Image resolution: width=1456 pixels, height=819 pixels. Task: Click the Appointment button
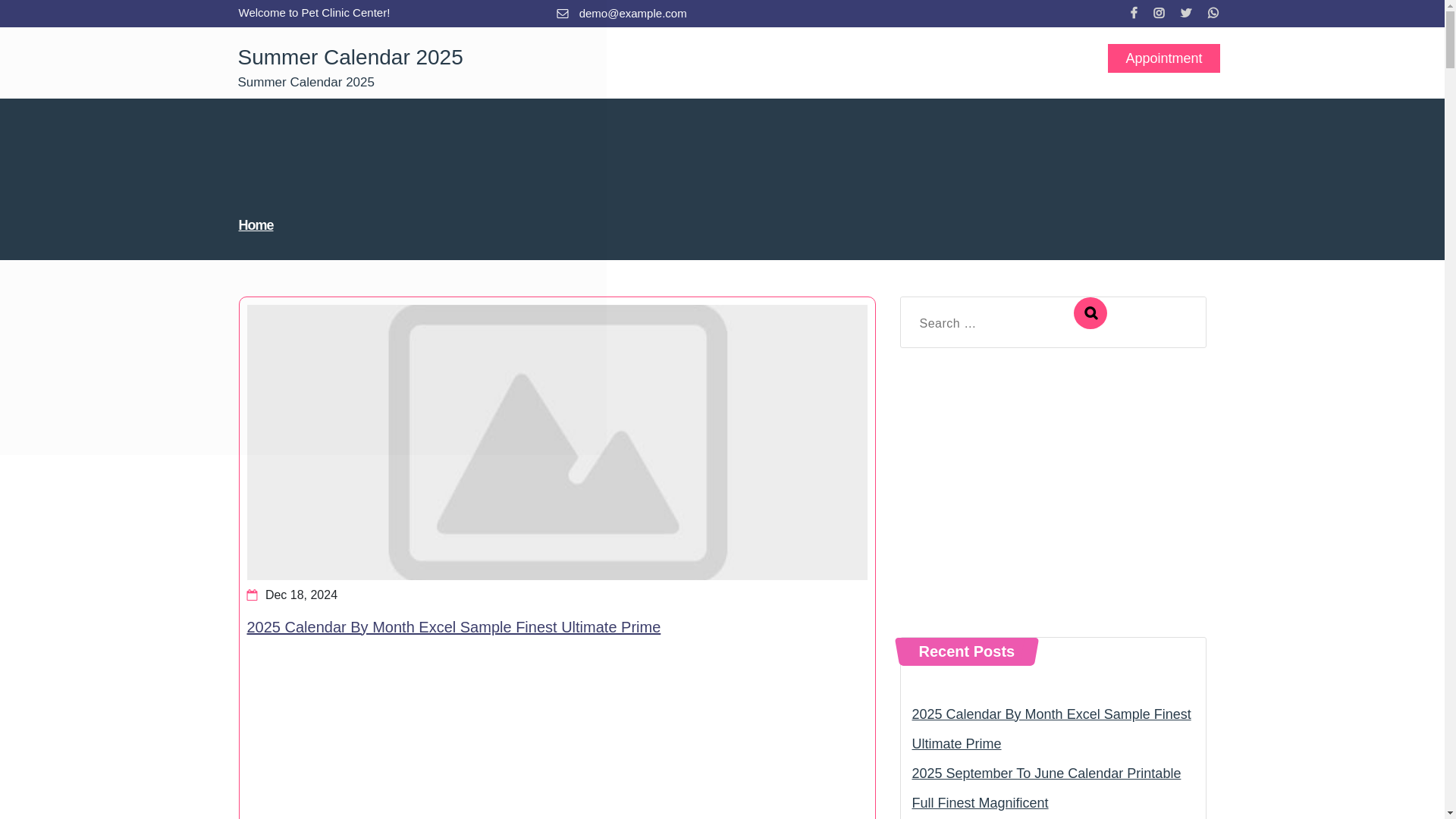click(1163, 58)
